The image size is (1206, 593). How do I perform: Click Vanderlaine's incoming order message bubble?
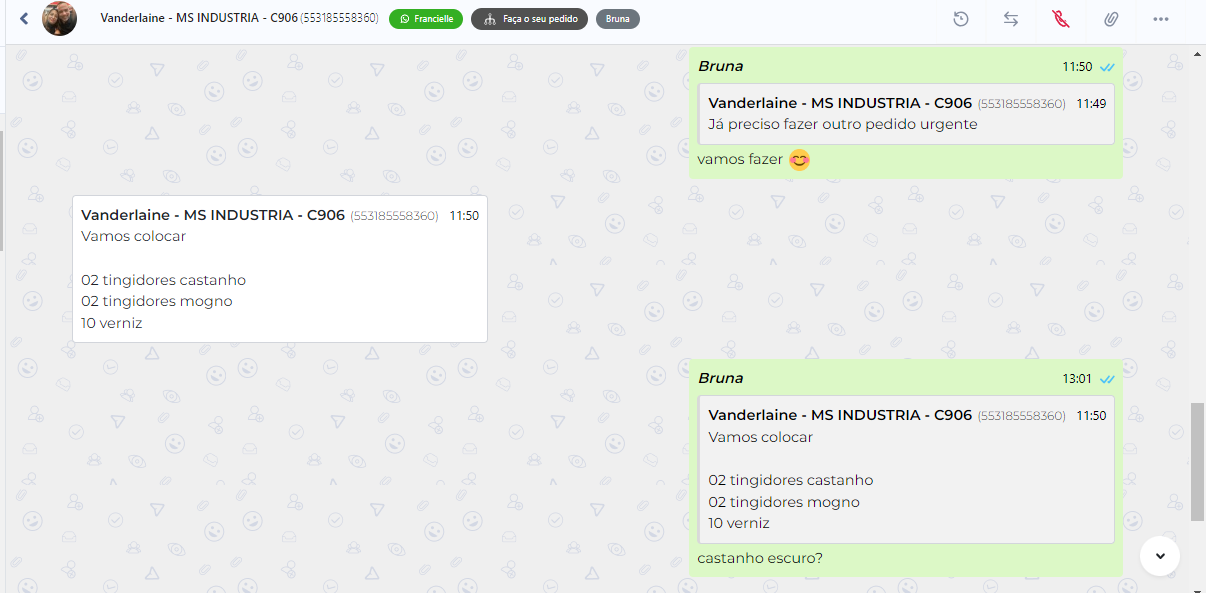click(x=280, y=269)
